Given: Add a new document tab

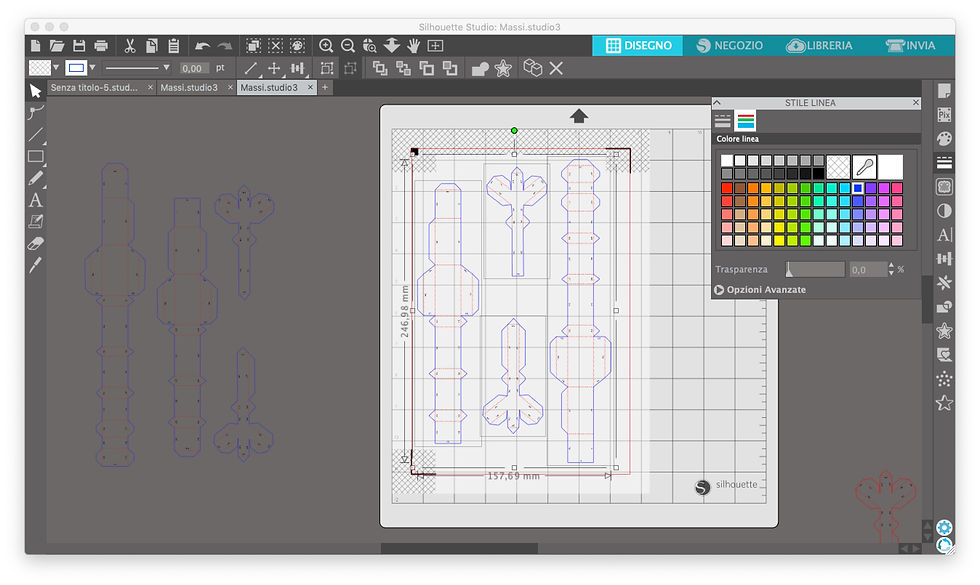Looking at the screenshot, I should 325,88.
